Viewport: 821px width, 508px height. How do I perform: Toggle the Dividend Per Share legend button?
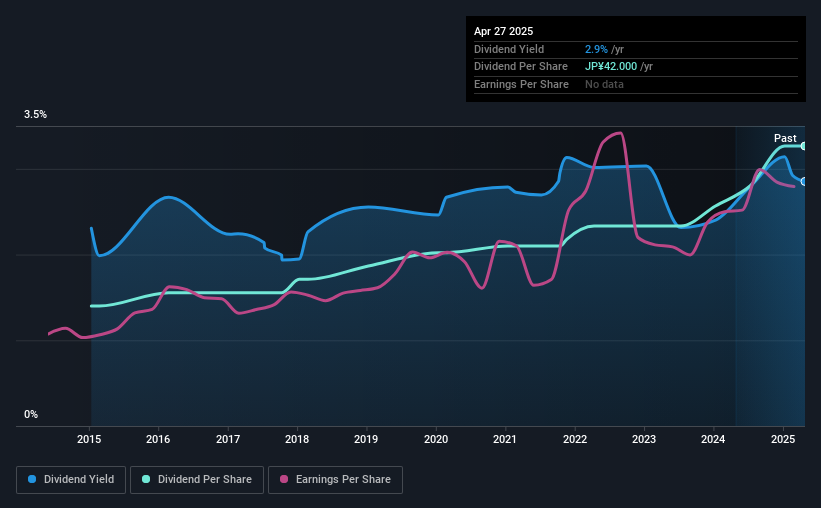[x=197, y=480]
